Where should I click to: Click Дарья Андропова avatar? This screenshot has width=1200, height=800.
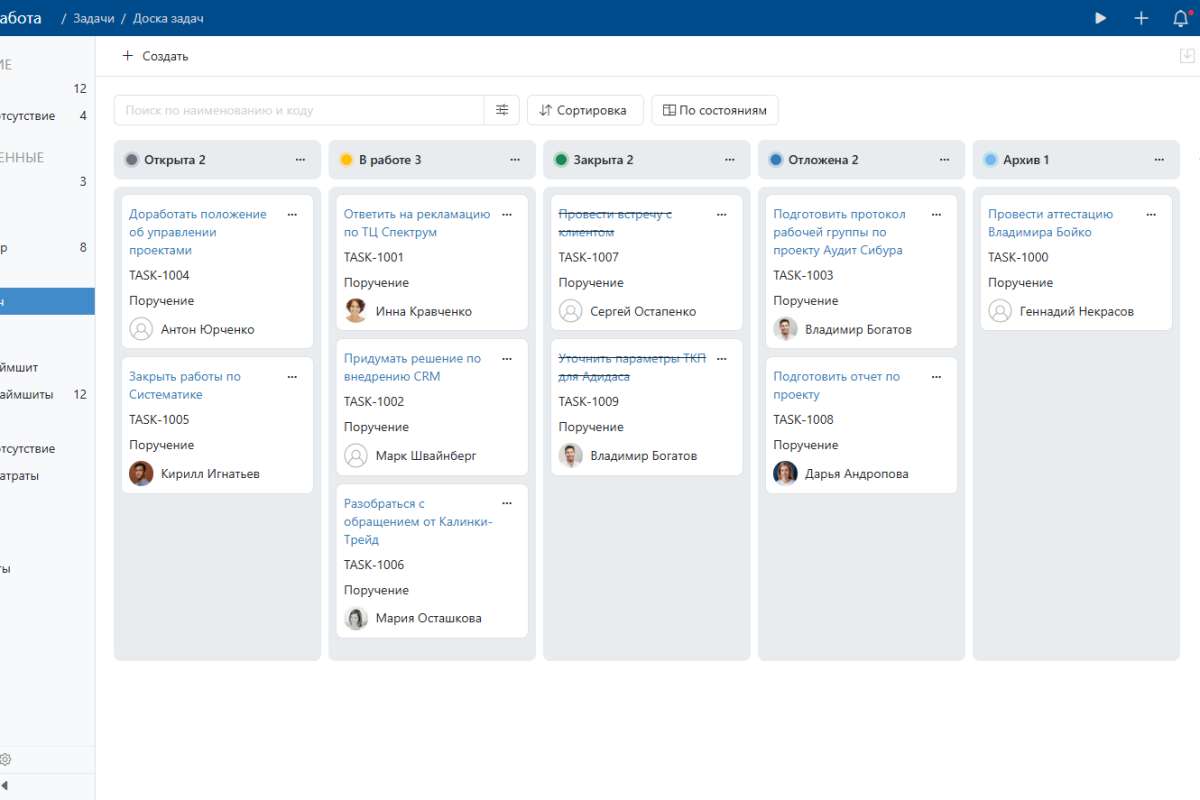[785, 474]
